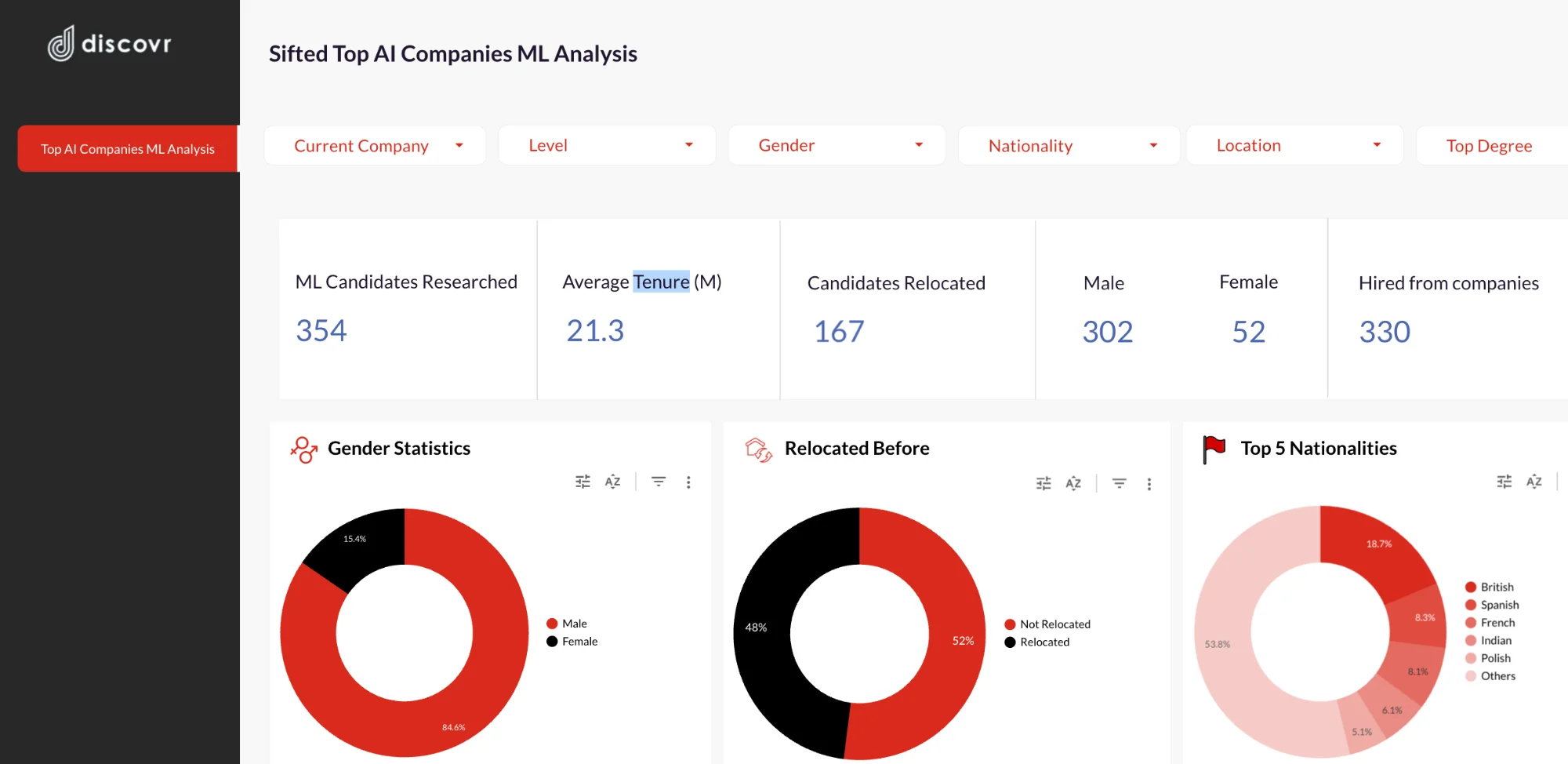Viewport: 1568px width, 764px height.
Task: Click the A-Z sort icon on Top 5 Nationalities
Action: [1534, 481]
